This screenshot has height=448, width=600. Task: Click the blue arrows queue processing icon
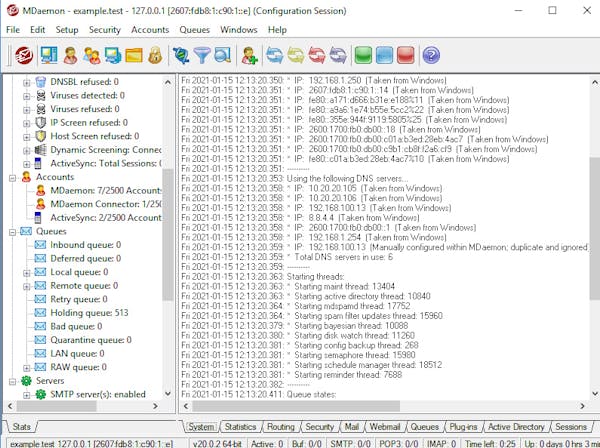tap(275, 55)
